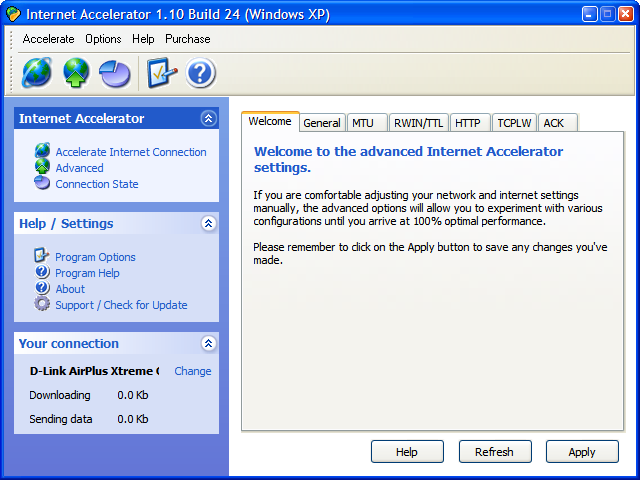Click the Help button at bottom
Image resolution: width=640 pixels, height=480 pixels.
pos(407,451)
